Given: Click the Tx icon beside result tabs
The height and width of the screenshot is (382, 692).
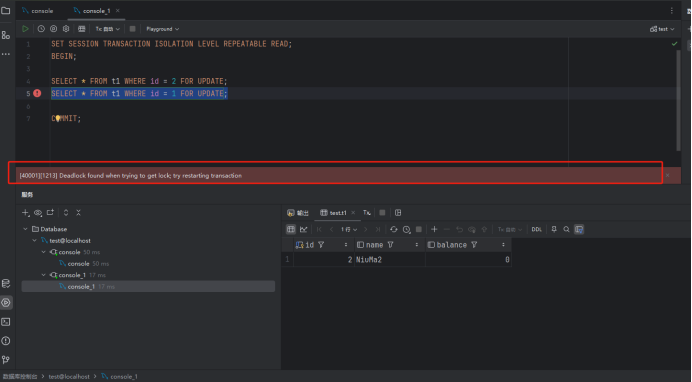Looking at the screenshot, I should pos(367,213).
